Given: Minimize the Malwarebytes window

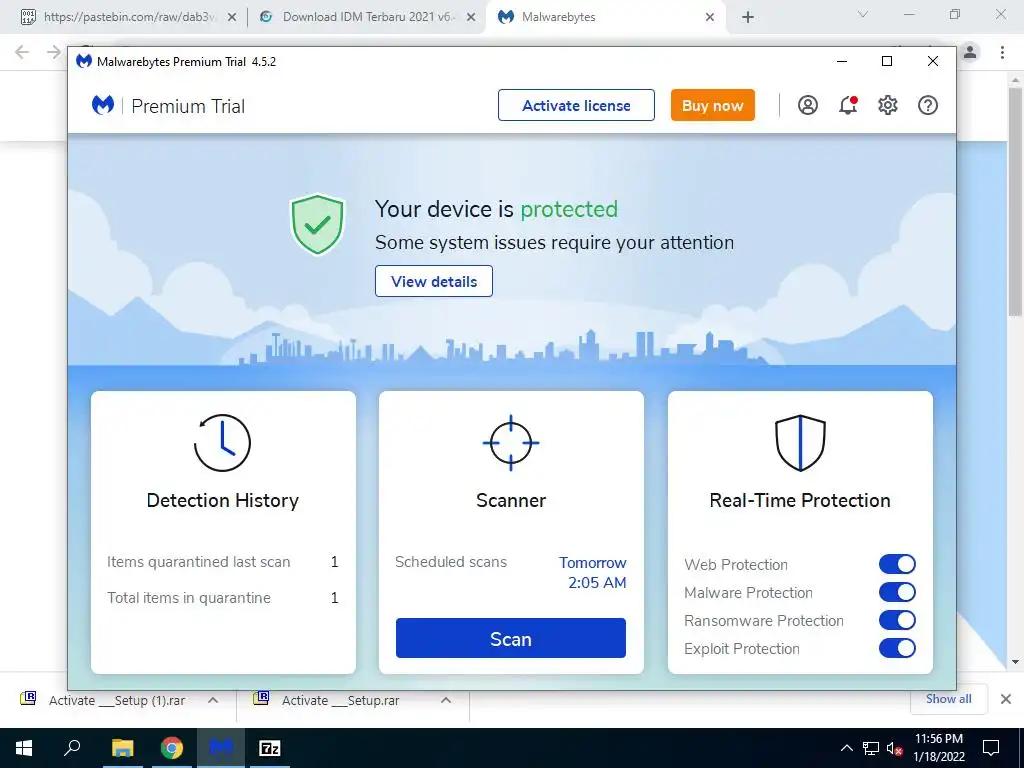Looking at the screenshot, I should click(x=842, y=61).
